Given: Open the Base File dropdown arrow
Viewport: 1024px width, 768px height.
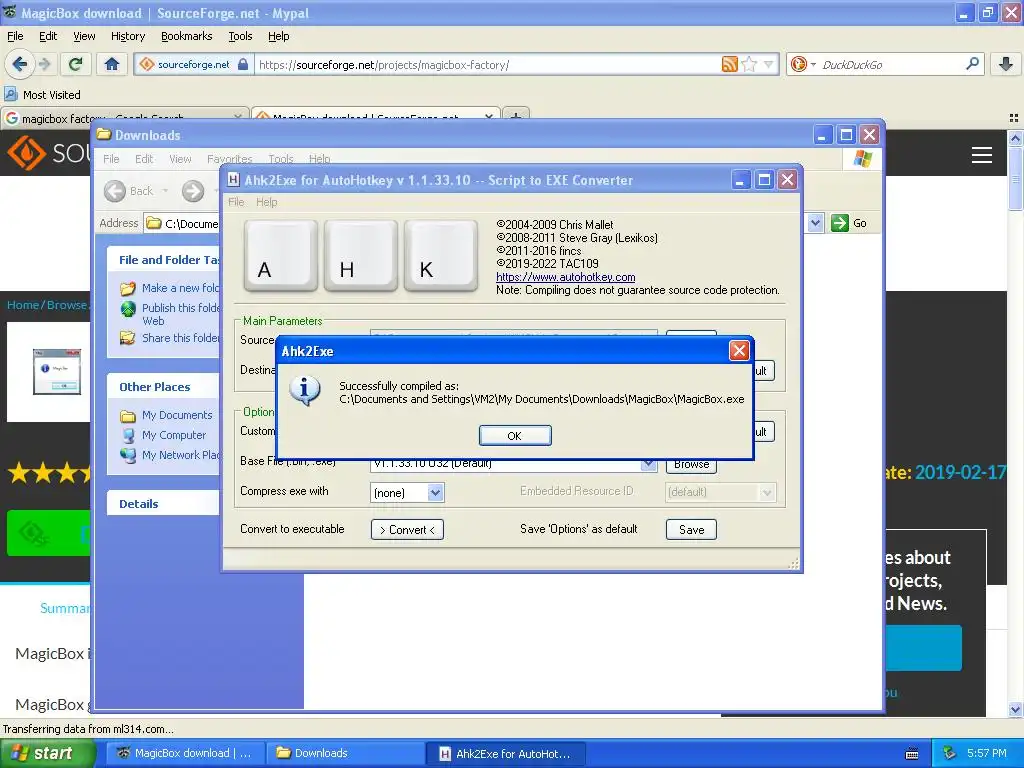Looking at the screenshot, I should pos(648,464).
